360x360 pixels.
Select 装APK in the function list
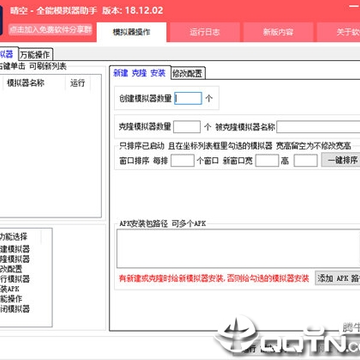click(10, 289)
